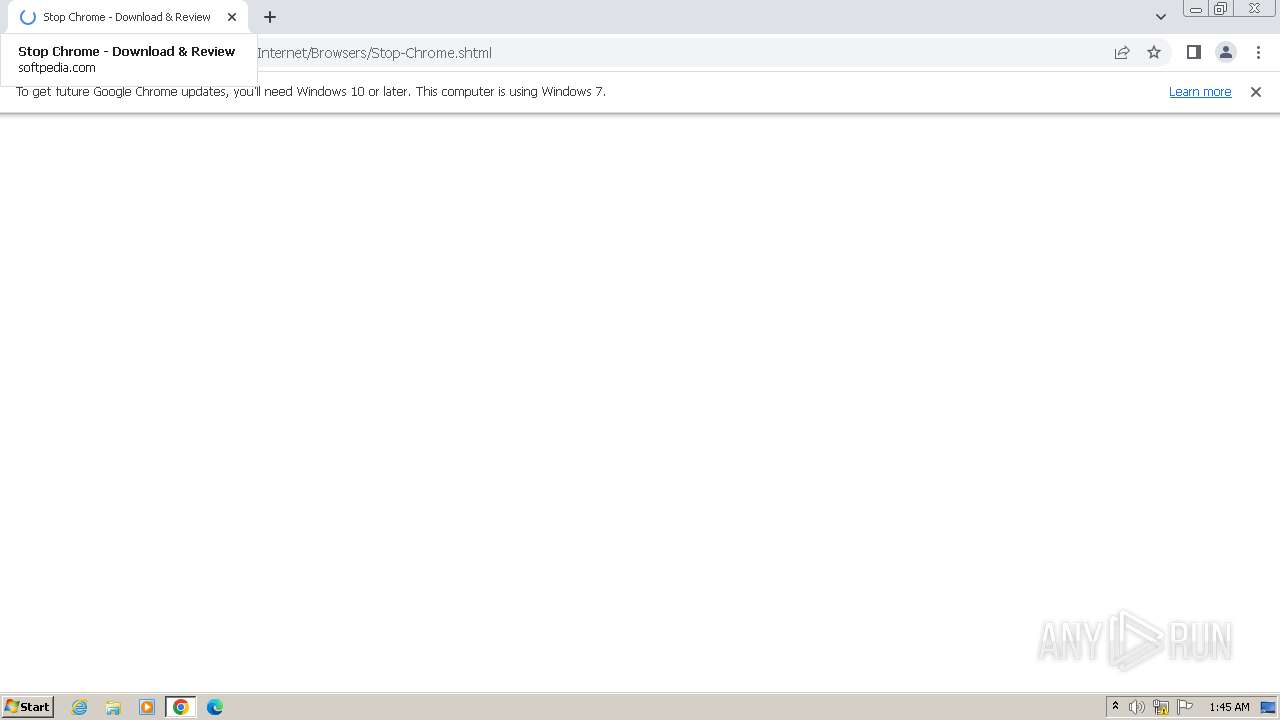Bookmark this page with star icon

(x=1154, y=53)
